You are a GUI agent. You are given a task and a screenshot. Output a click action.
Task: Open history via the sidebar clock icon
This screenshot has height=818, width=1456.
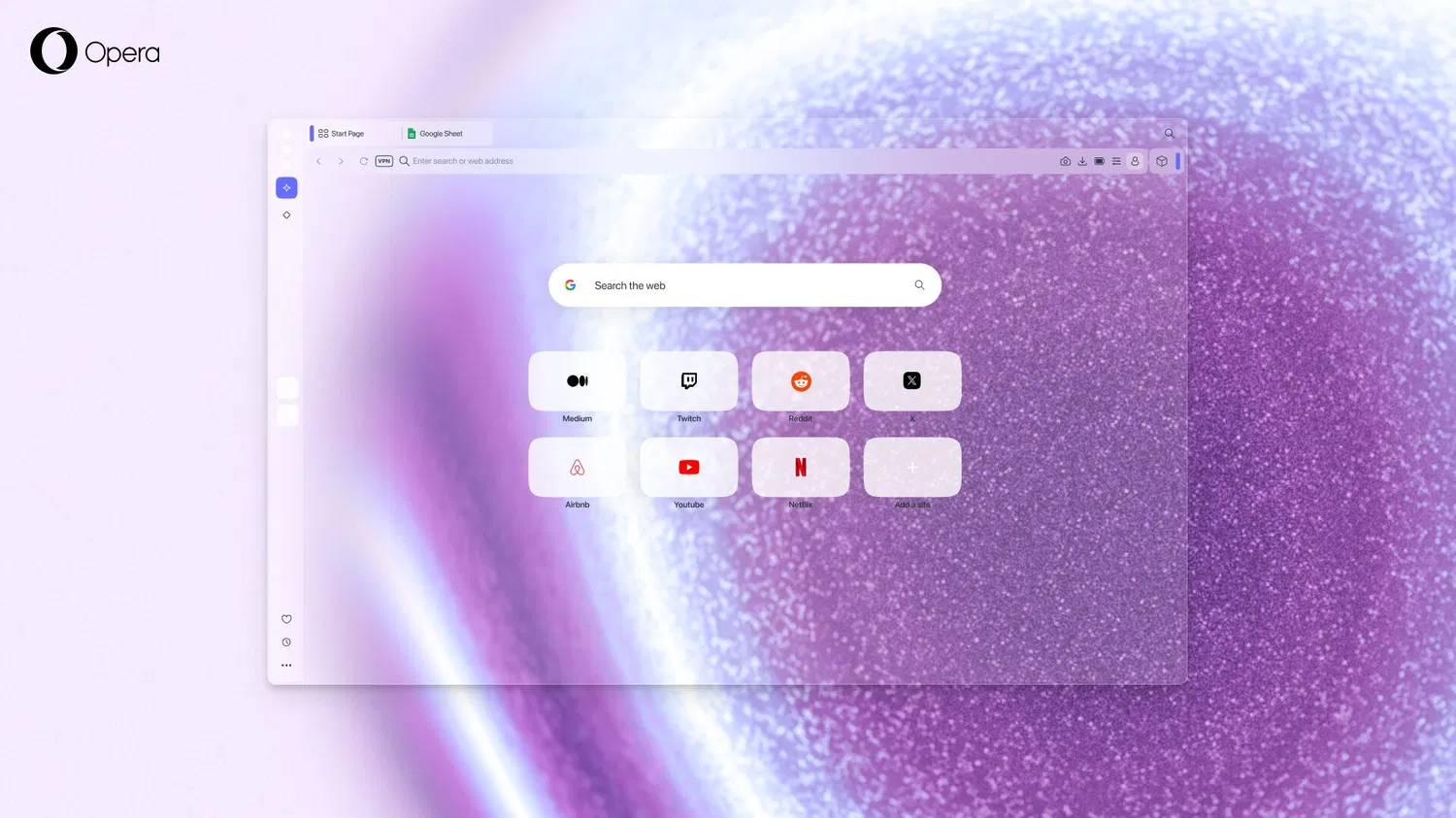click(286, 642)
